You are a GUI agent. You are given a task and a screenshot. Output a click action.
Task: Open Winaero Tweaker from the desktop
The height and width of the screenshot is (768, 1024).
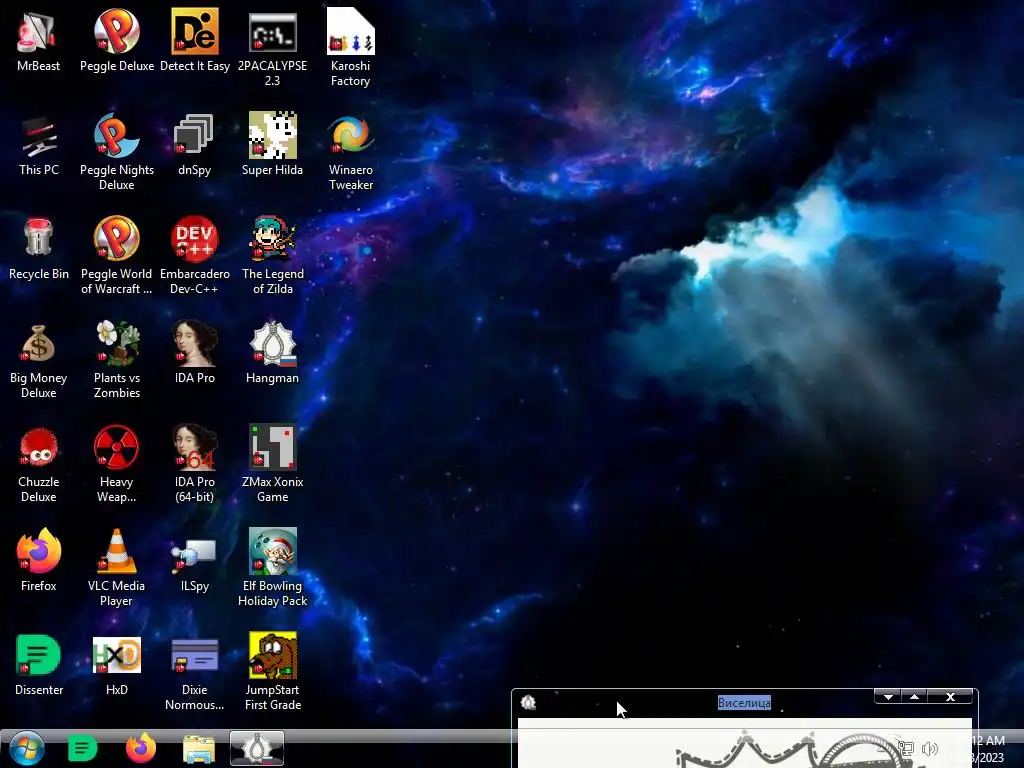[351, 152]
